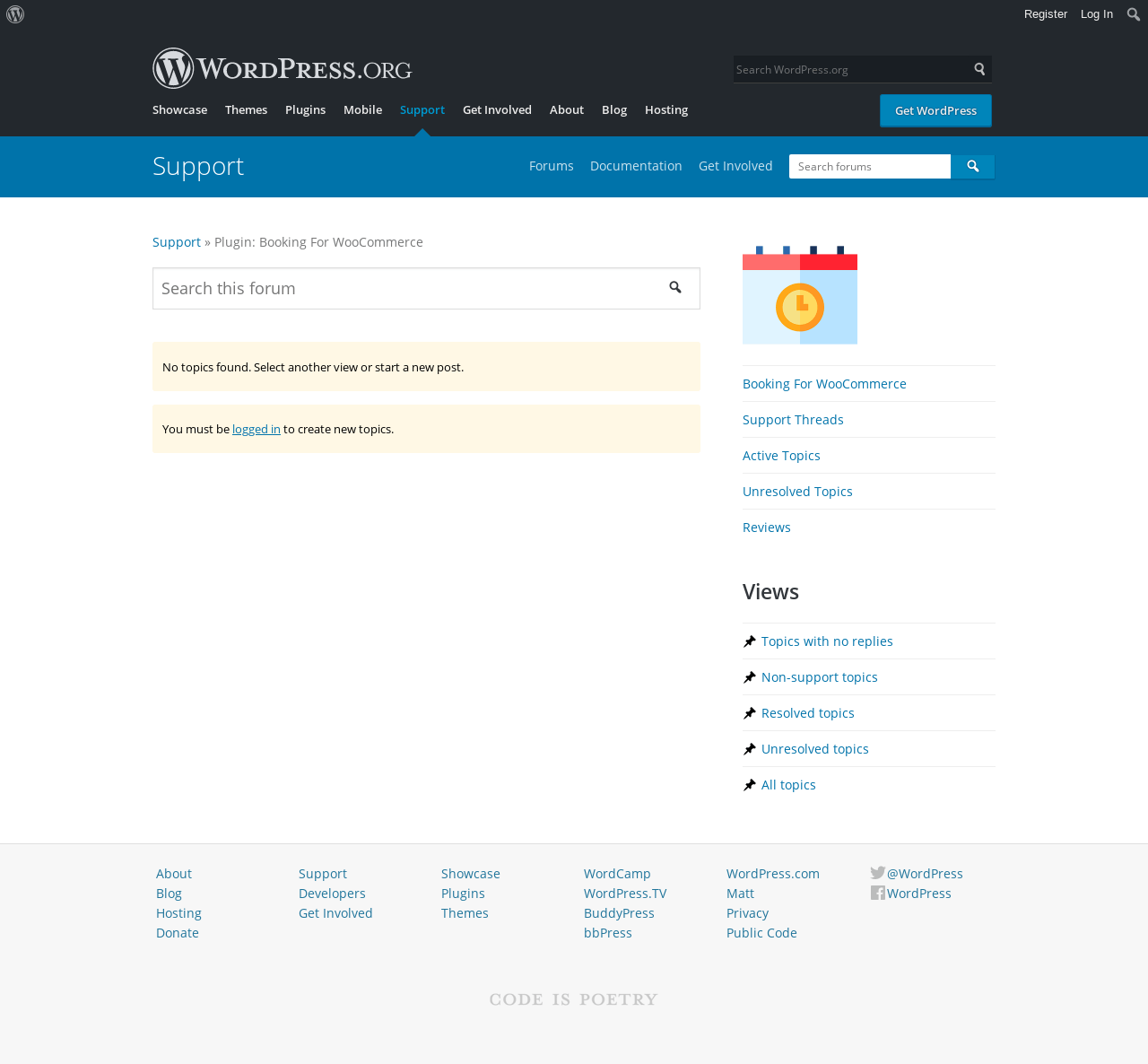Open the Booking For WooCommerce sidebar link

824,384
